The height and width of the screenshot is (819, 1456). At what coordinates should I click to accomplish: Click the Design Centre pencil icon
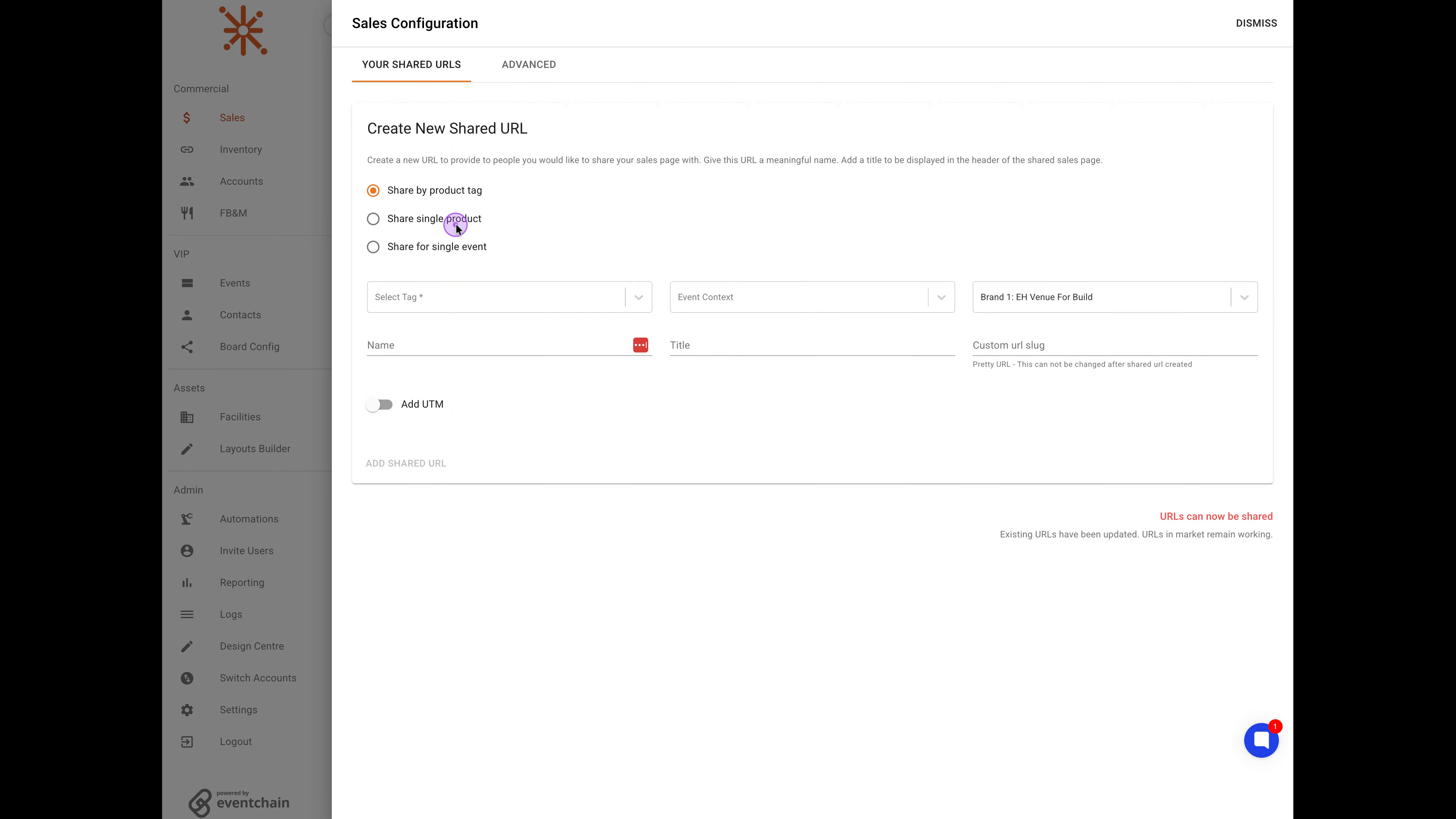[x=187, y=646]
